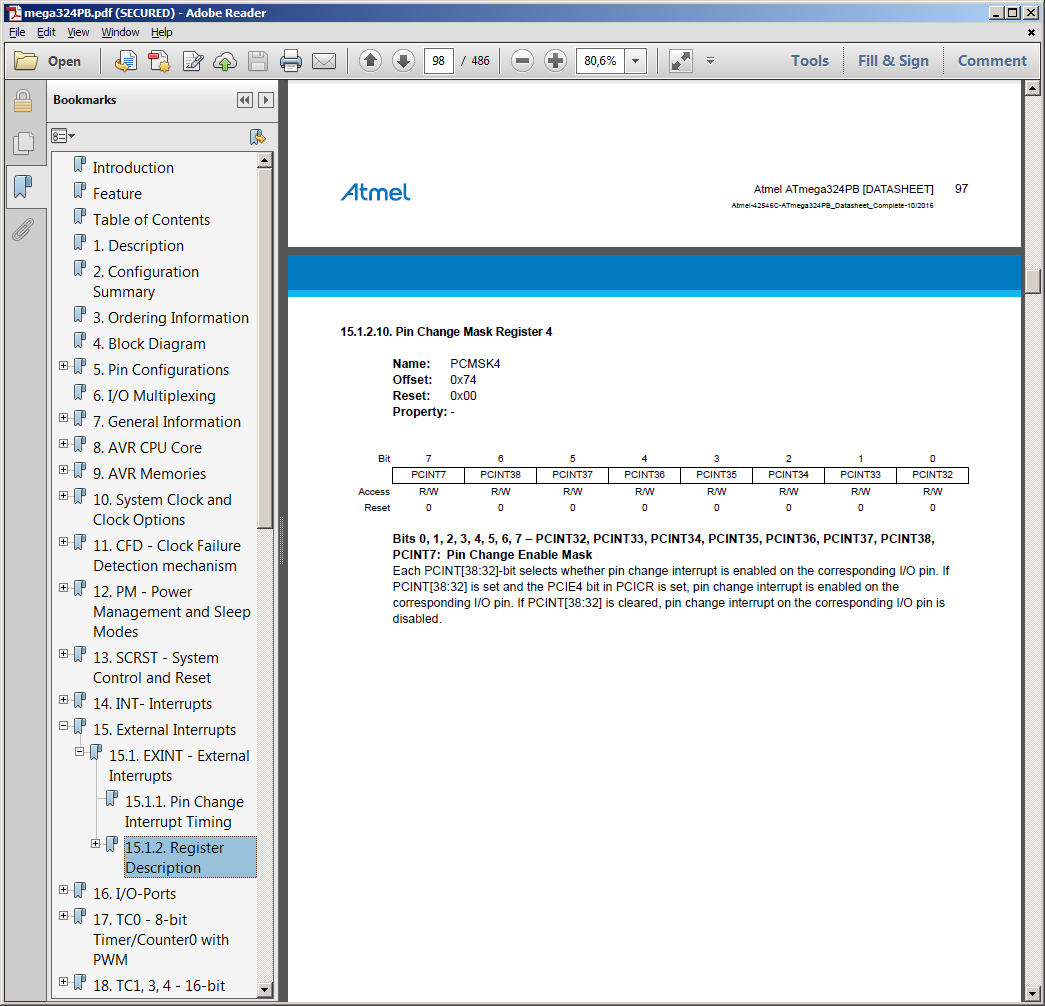Screen dimensions: 1045x1006
Task: Select the 4. Block Diagram bookmark
Action: click(149, 343)
